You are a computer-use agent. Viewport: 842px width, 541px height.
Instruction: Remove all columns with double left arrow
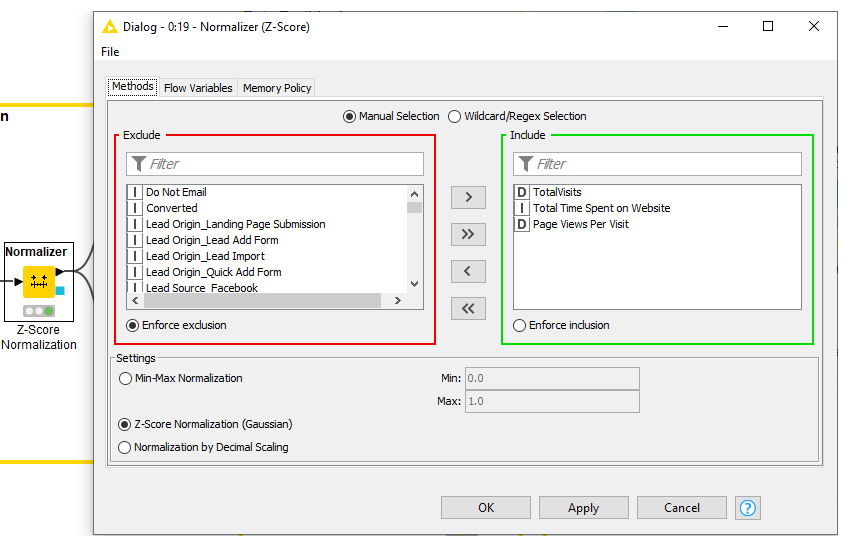tap(468, 308)
